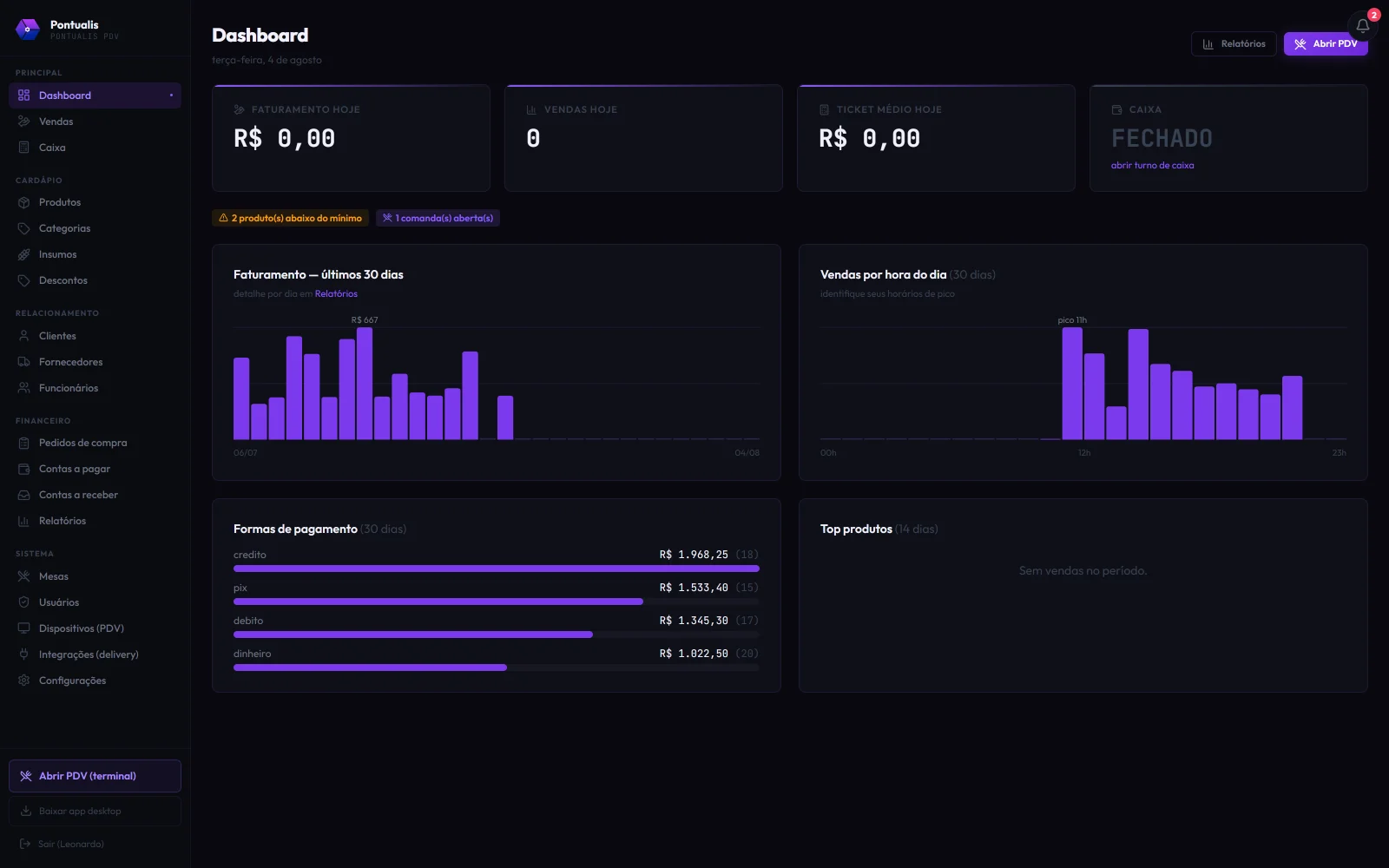Viewport: 1389px width, 868px height.
Task: Click the R$ 0,00 value under Faturamento Hoje
Action: coord(285,139)
